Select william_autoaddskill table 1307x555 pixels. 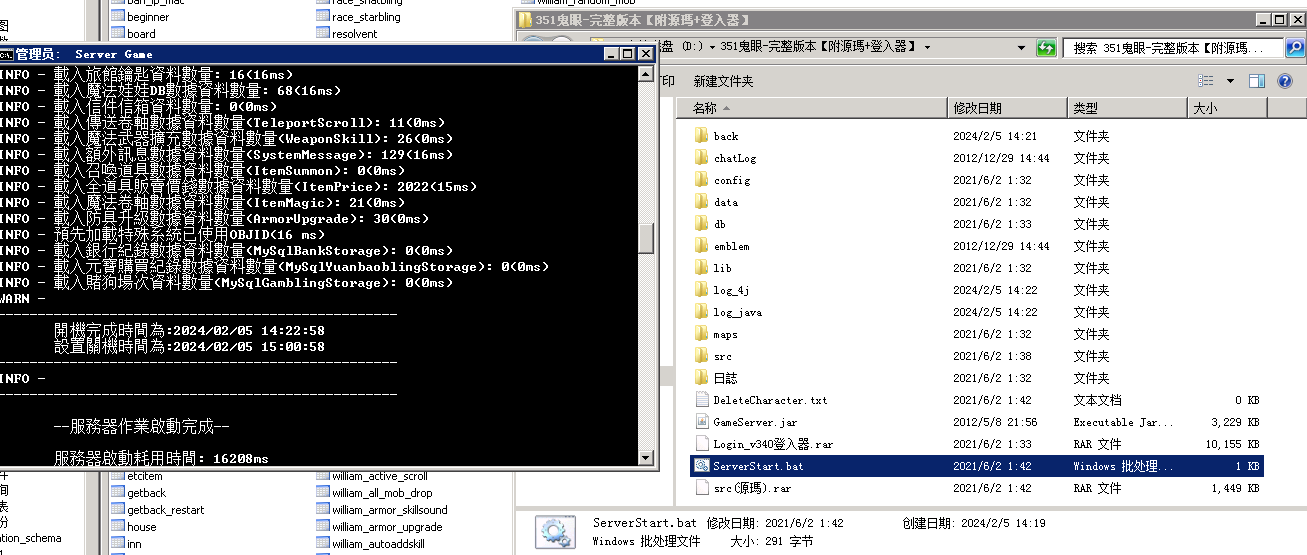(x=371, y=543)
